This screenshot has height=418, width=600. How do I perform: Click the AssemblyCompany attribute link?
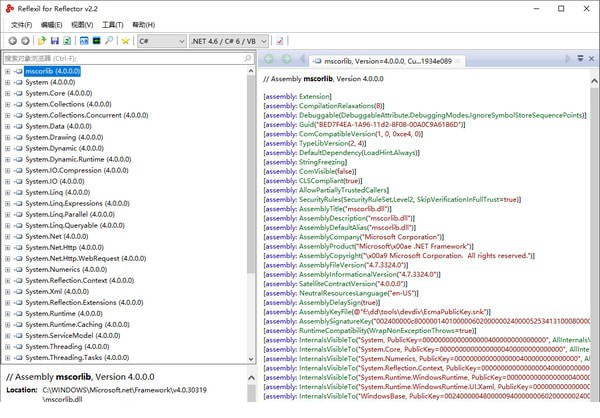pyautogui.click(x=329, y=237)
